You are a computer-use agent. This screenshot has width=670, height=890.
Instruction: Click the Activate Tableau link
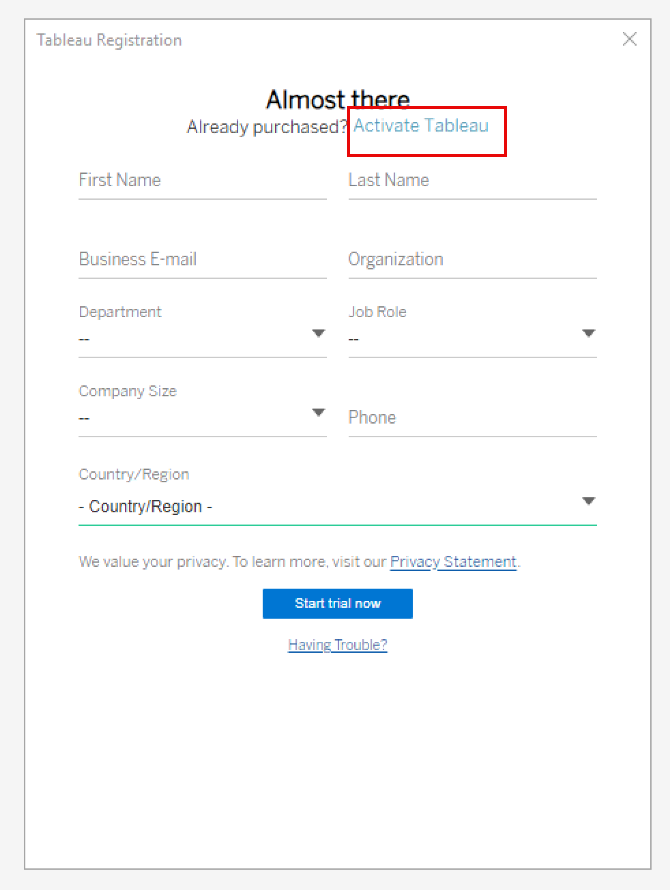pos(421,125)
